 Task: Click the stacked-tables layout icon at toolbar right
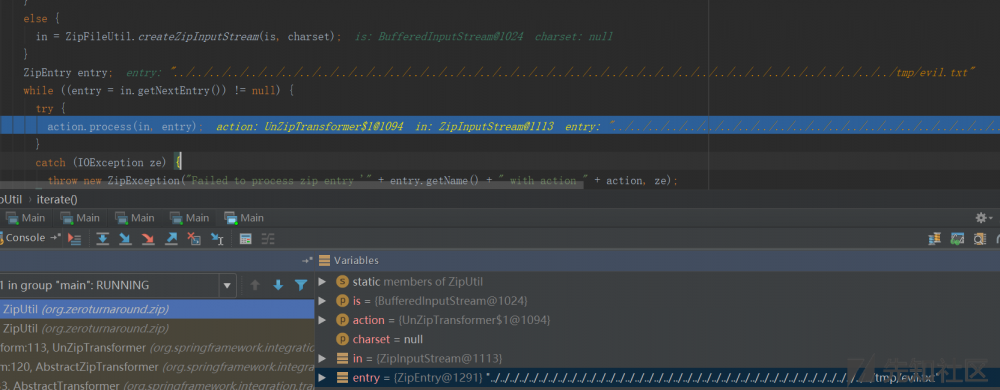click(x=934, y=238)
